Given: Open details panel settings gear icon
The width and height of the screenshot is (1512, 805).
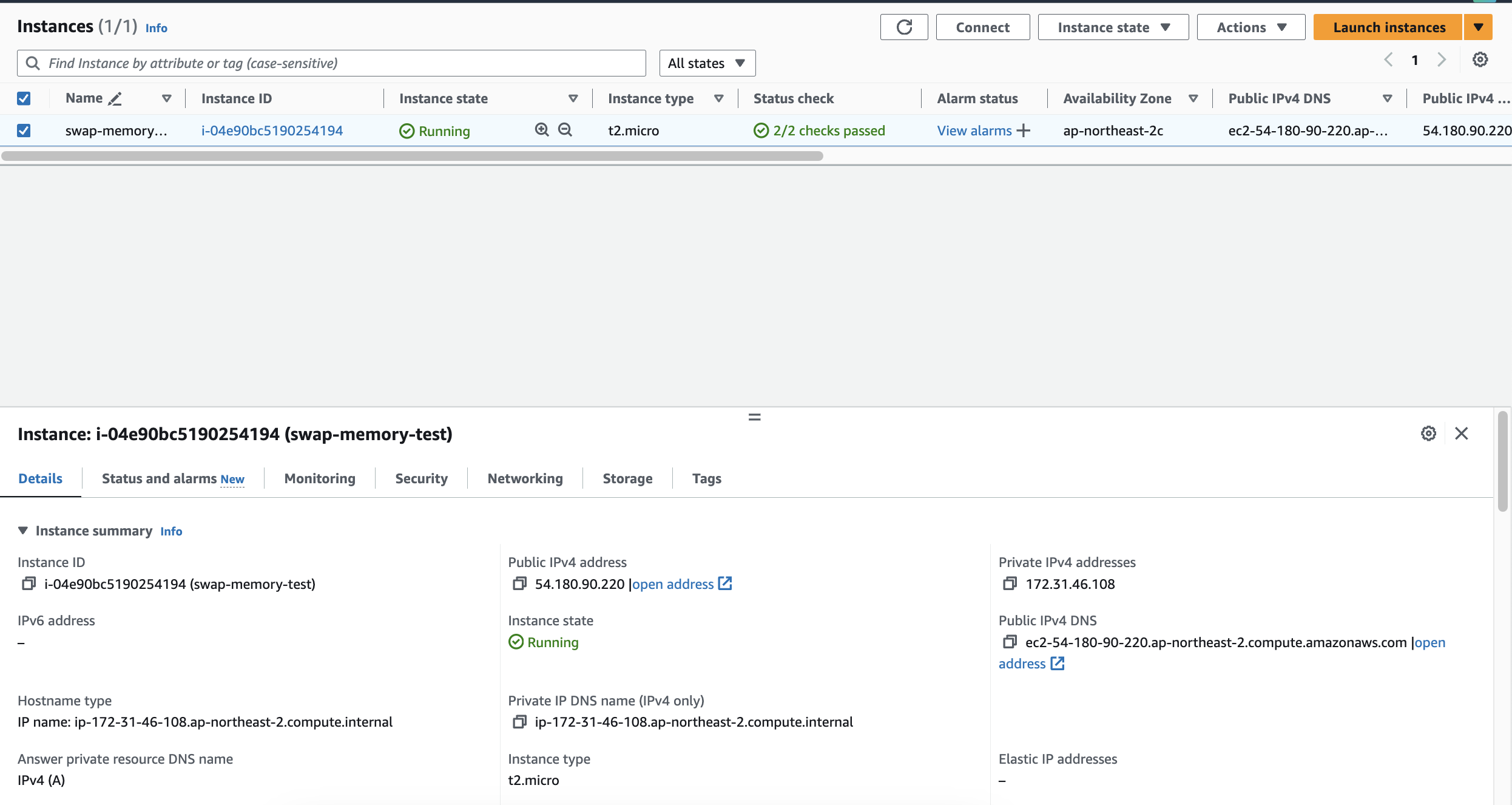Looking at the screenshot, I should click(x=1428, y=433).
